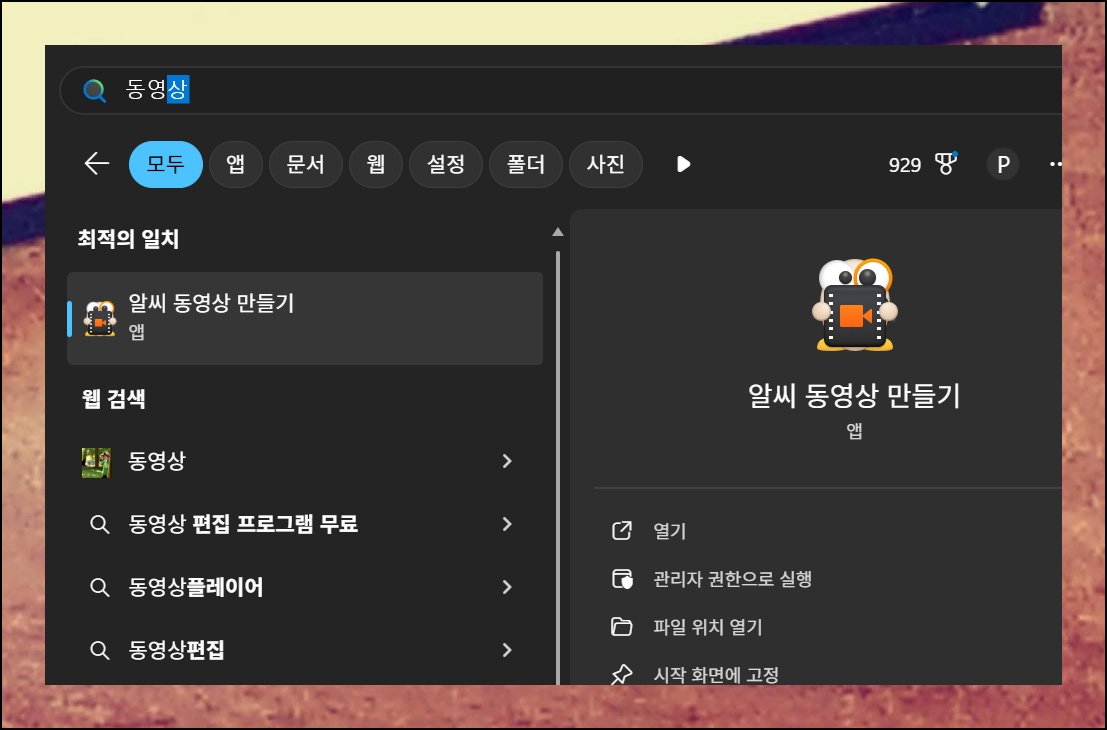Screen dimensions: 1107x730
Task: Show more filters with play arrow
Action: click(683, 164)
